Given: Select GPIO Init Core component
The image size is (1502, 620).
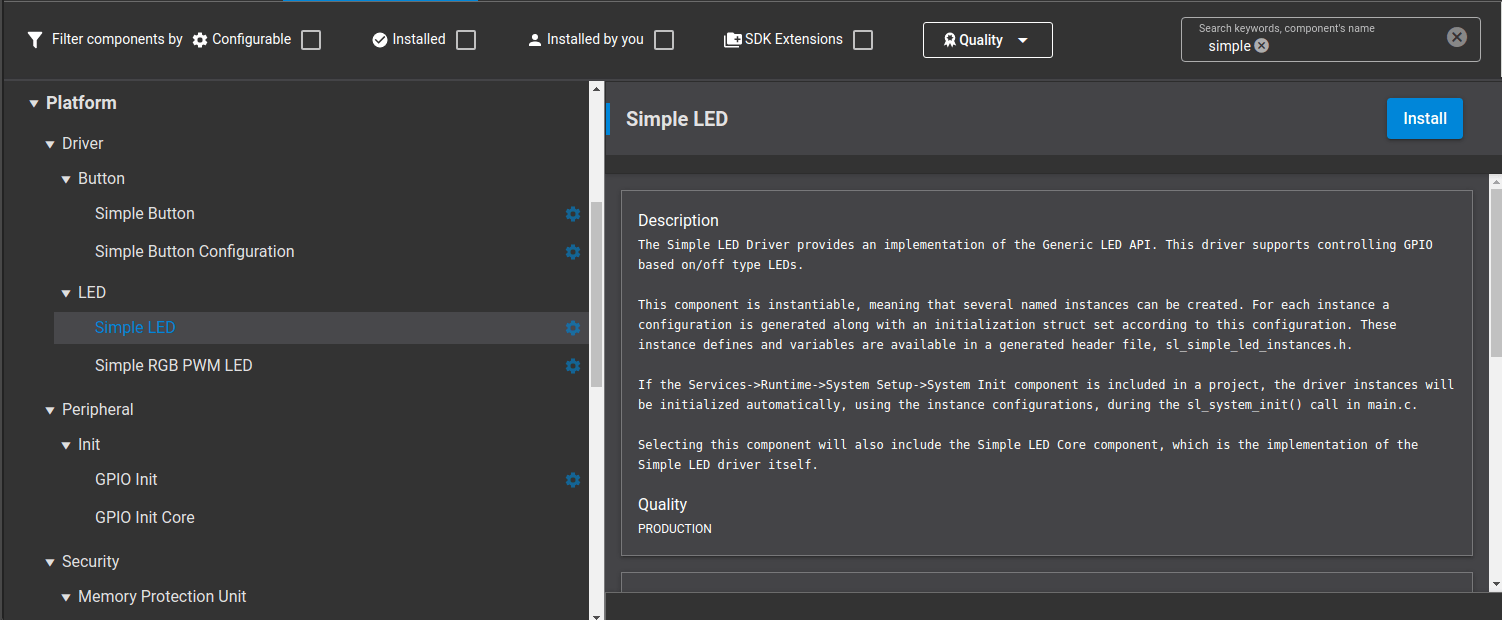Looking at the screenshot, I should coord(145,518).
